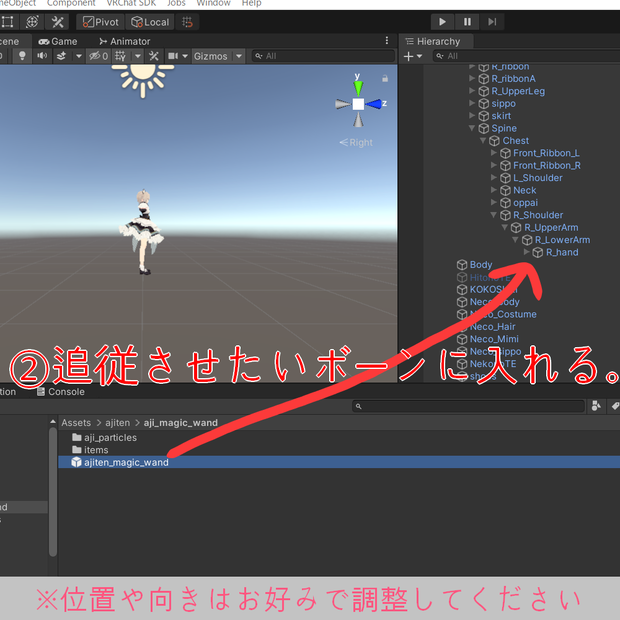
Task: Select the Rect transform tool icon
Action: pyautogui.click(x=8, y=22)
